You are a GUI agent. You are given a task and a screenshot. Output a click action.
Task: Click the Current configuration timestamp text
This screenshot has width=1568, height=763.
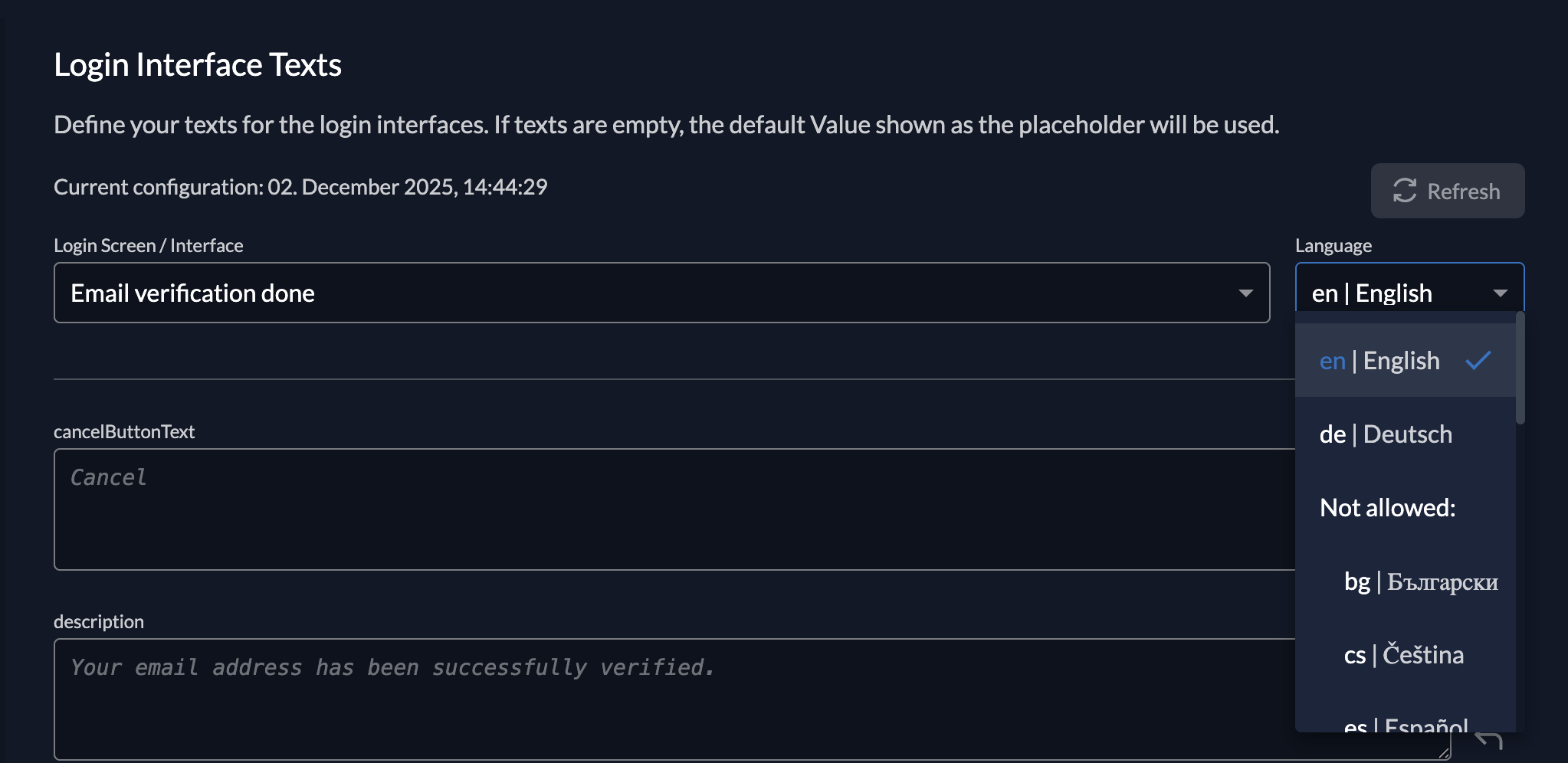pyautogui.click(x=300, y=187)
